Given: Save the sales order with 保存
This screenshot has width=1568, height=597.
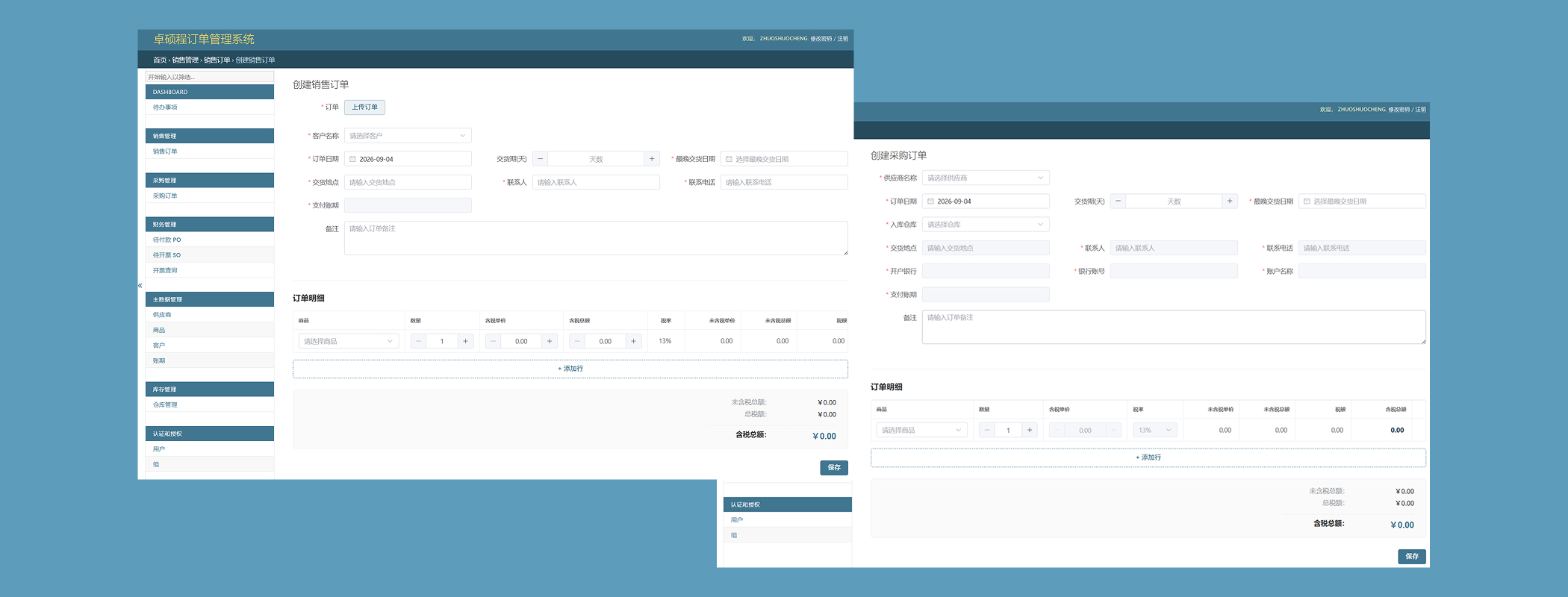Looking at the screenshot, I should click(834, 468).
